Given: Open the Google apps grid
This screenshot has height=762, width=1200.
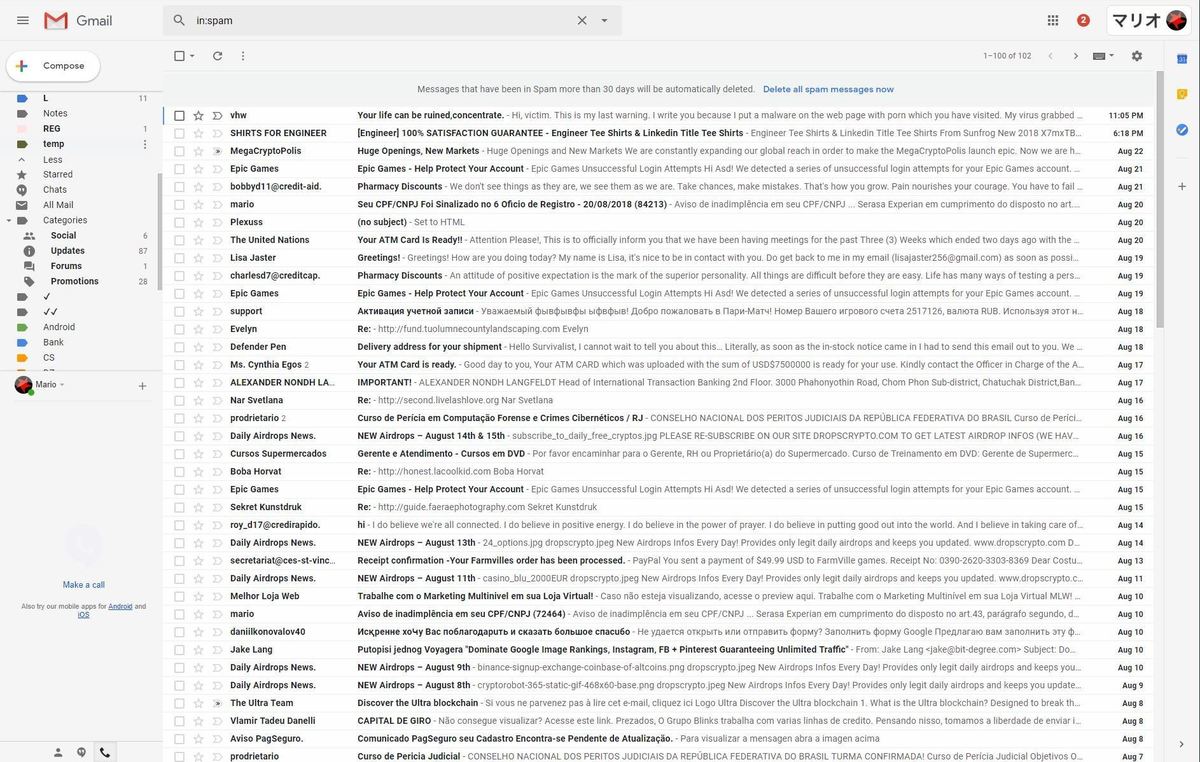Looking at the screenshot, I should click(x=1053, y=20).
